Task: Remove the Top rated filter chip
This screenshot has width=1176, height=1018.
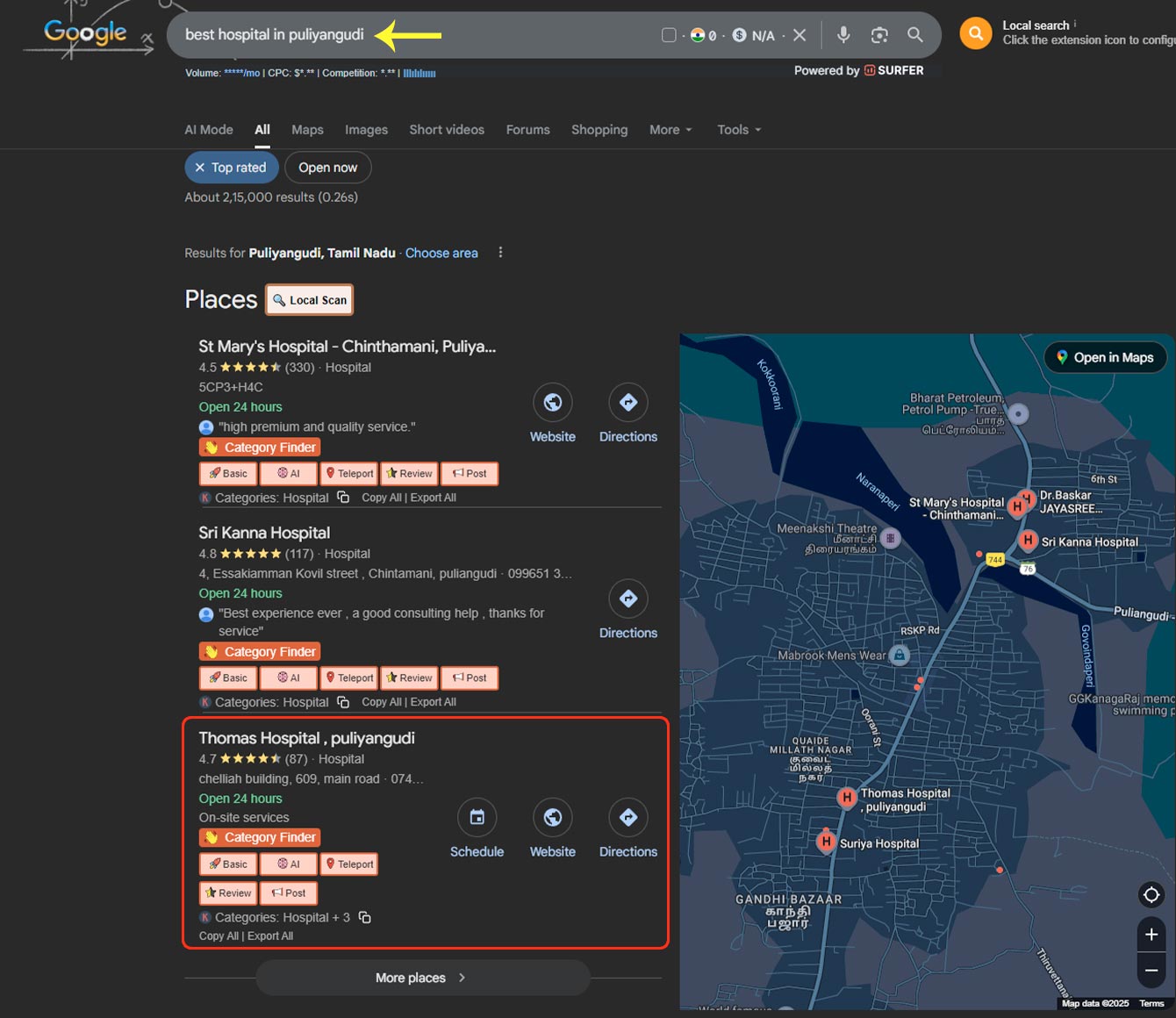Action: click(x=201, y=168)
